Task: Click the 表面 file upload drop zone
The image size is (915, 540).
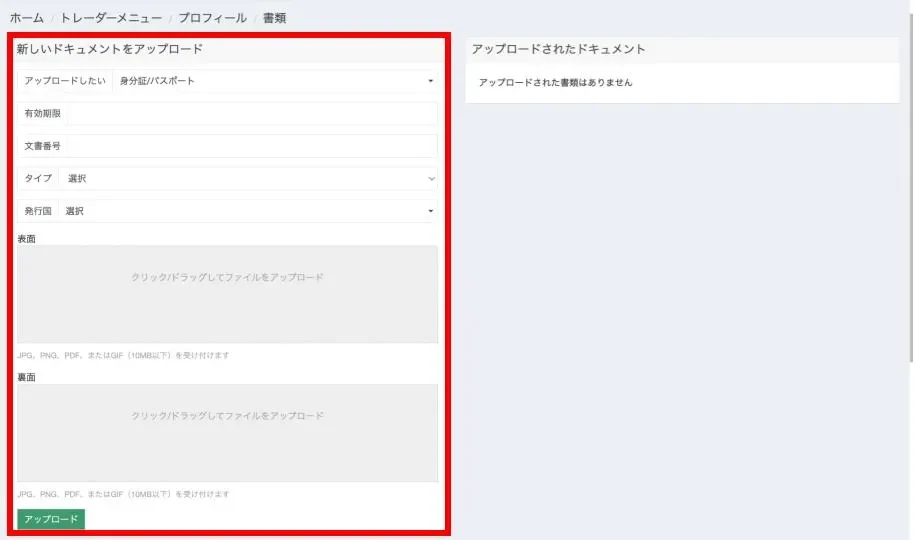Action: click(x=227, y=294)
